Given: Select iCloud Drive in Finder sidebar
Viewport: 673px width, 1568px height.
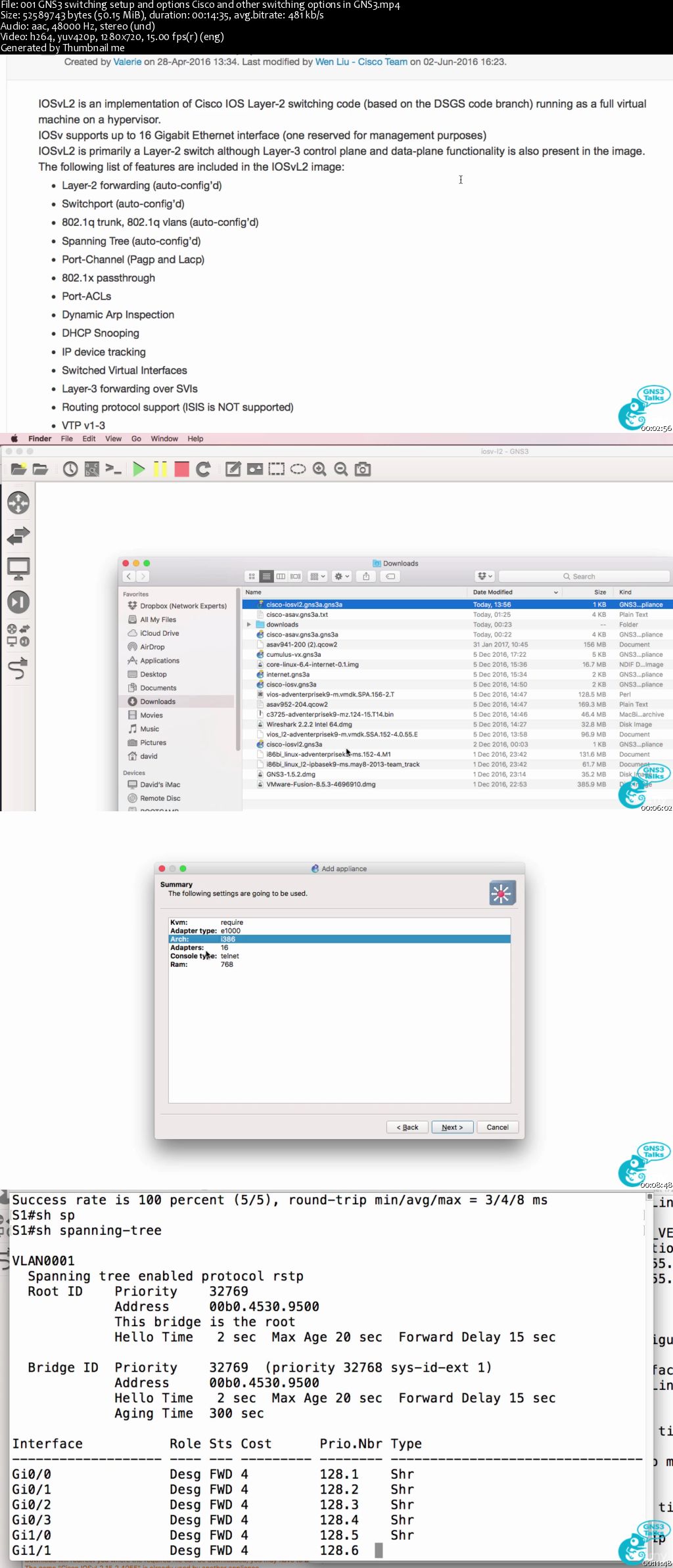Looking at the screenshot, I should pyautogui.click(x=159, y=633).
